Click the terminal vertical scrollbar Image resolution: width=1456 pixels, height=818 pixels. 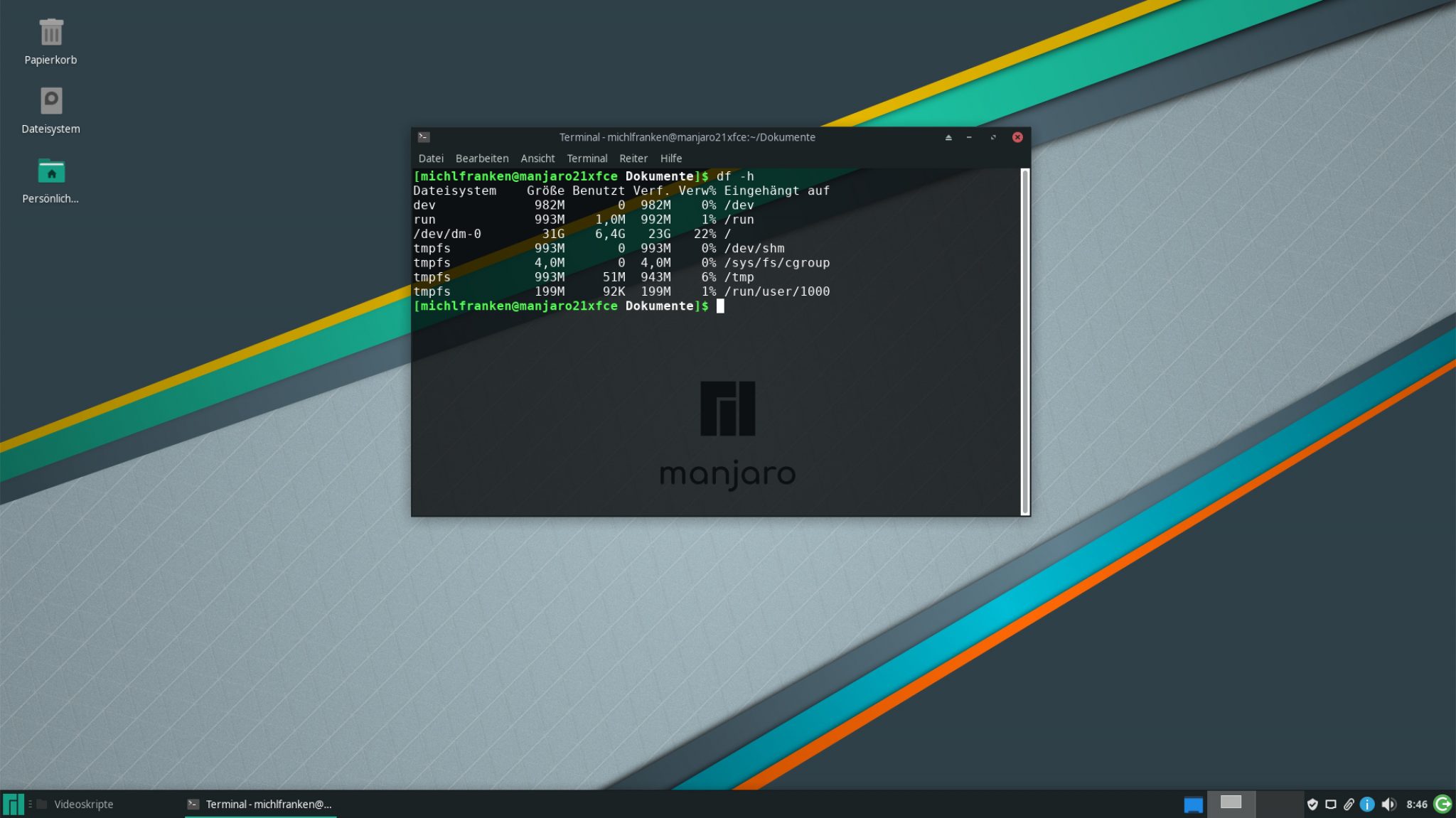pyautogui.click(x=1024, y=341)
